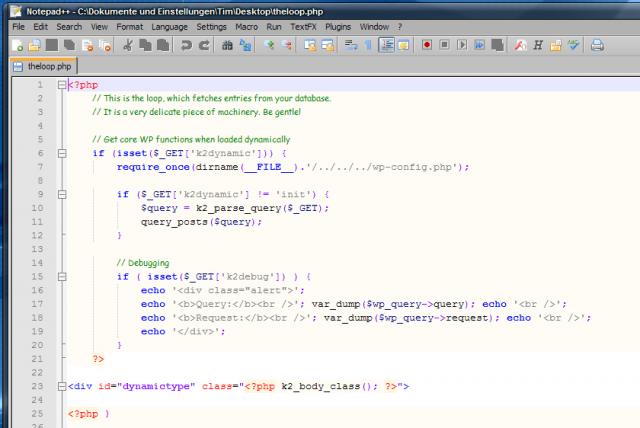This screenshot has height=428, width=640.
Task: Click 'require_once' on line 7
Action: (153, 167)
